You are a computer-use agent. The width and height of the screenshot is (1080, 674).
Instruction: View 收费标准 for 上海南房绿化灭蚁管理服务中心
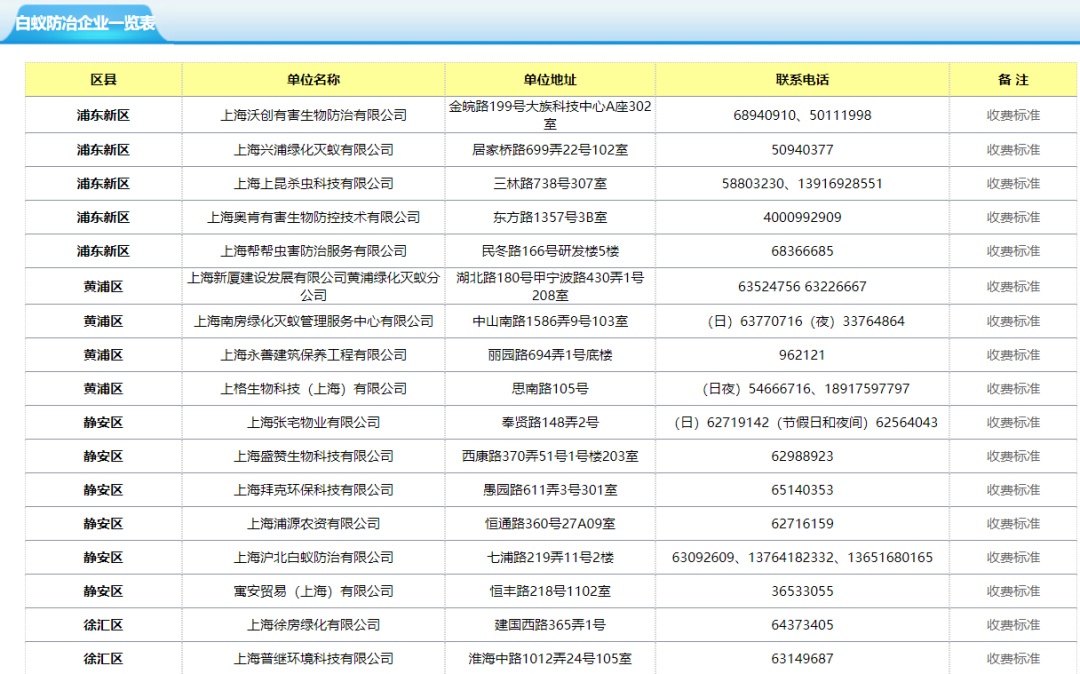coord(1012,321)
